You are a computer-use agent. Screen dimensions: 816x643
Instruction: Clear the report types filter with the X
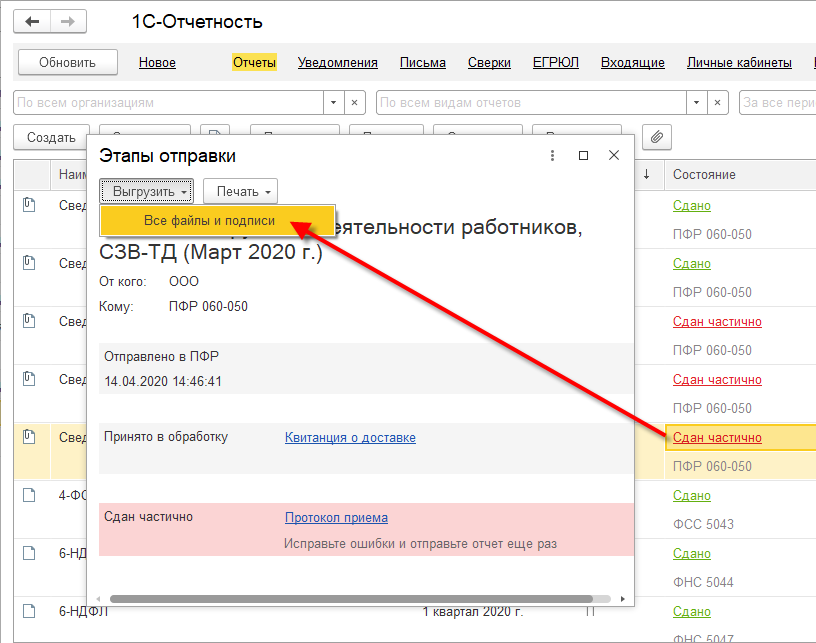[x=717, y=102]
